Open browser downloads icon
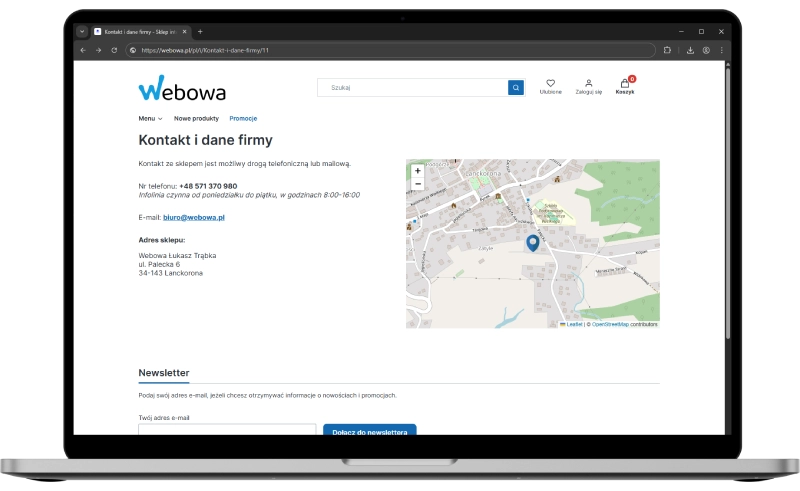 point(690,50)
